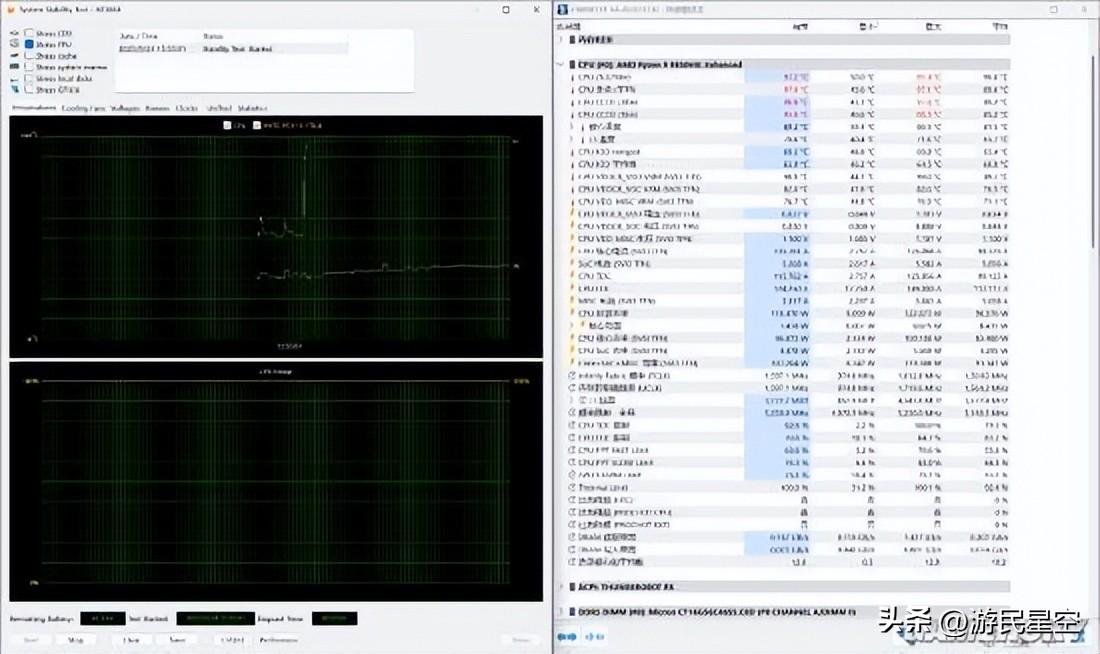Click the GPU icon beside Stress GPU(s)
The height and width of the screenshot is (654, 1100).
click(x=14, y=89)
